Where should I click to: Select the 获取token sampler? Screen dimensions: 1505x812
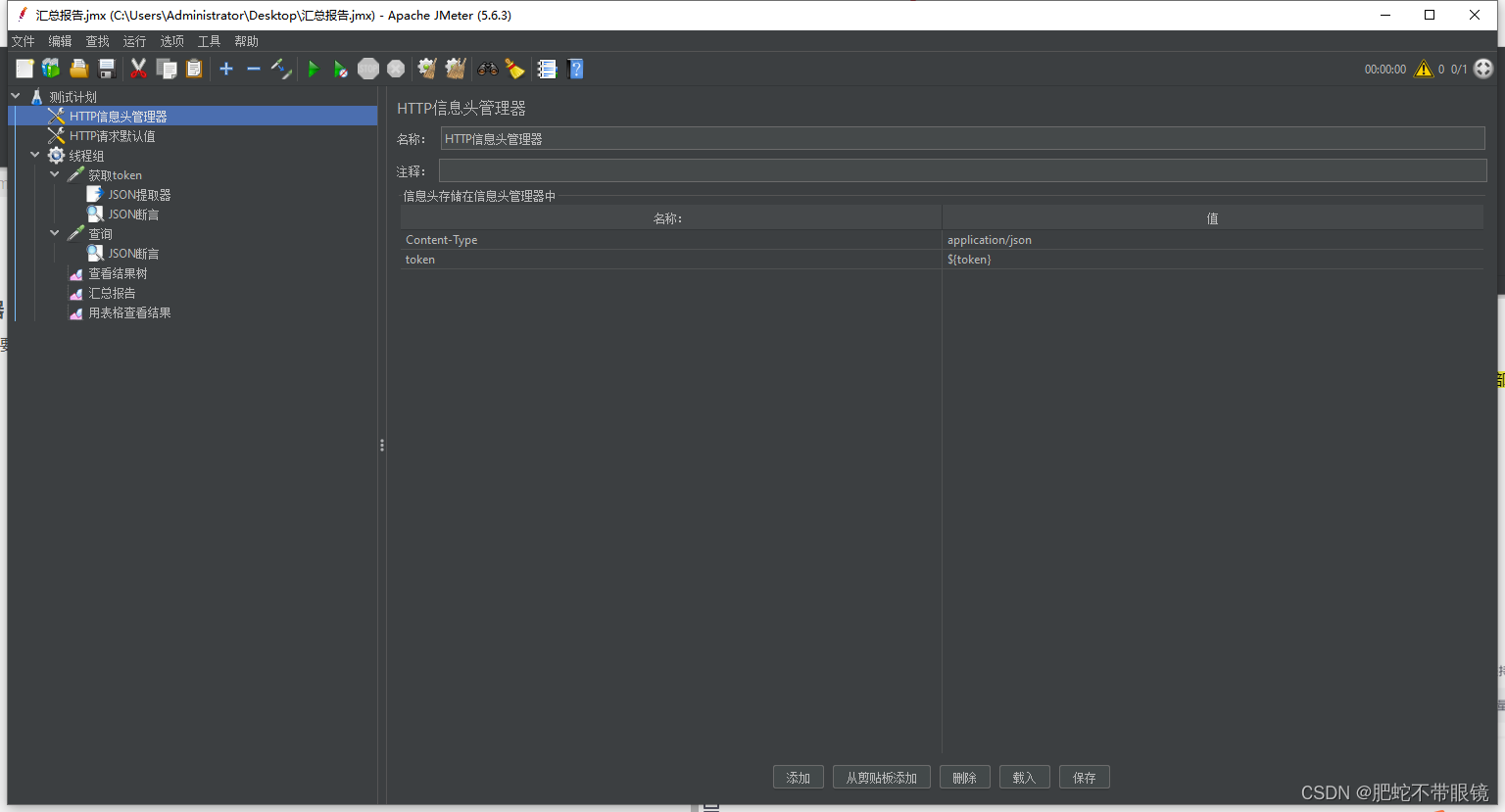tap(115, 175)
